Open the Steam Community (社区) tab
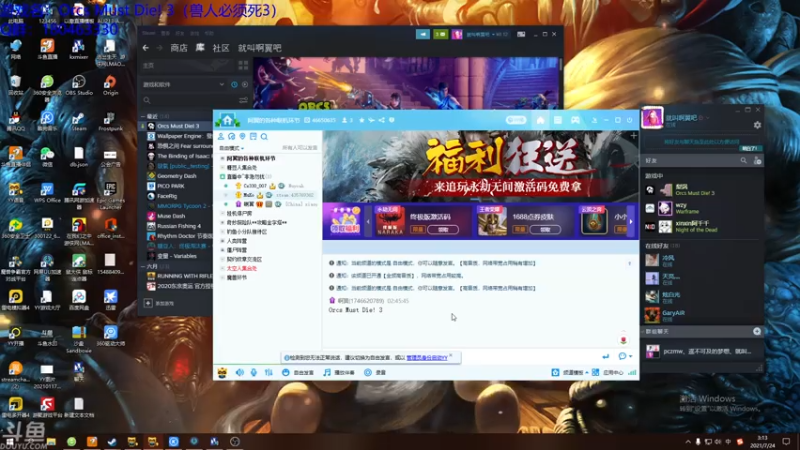The height and width of the screenshot is (450, 800). click(x=220, y=48)
